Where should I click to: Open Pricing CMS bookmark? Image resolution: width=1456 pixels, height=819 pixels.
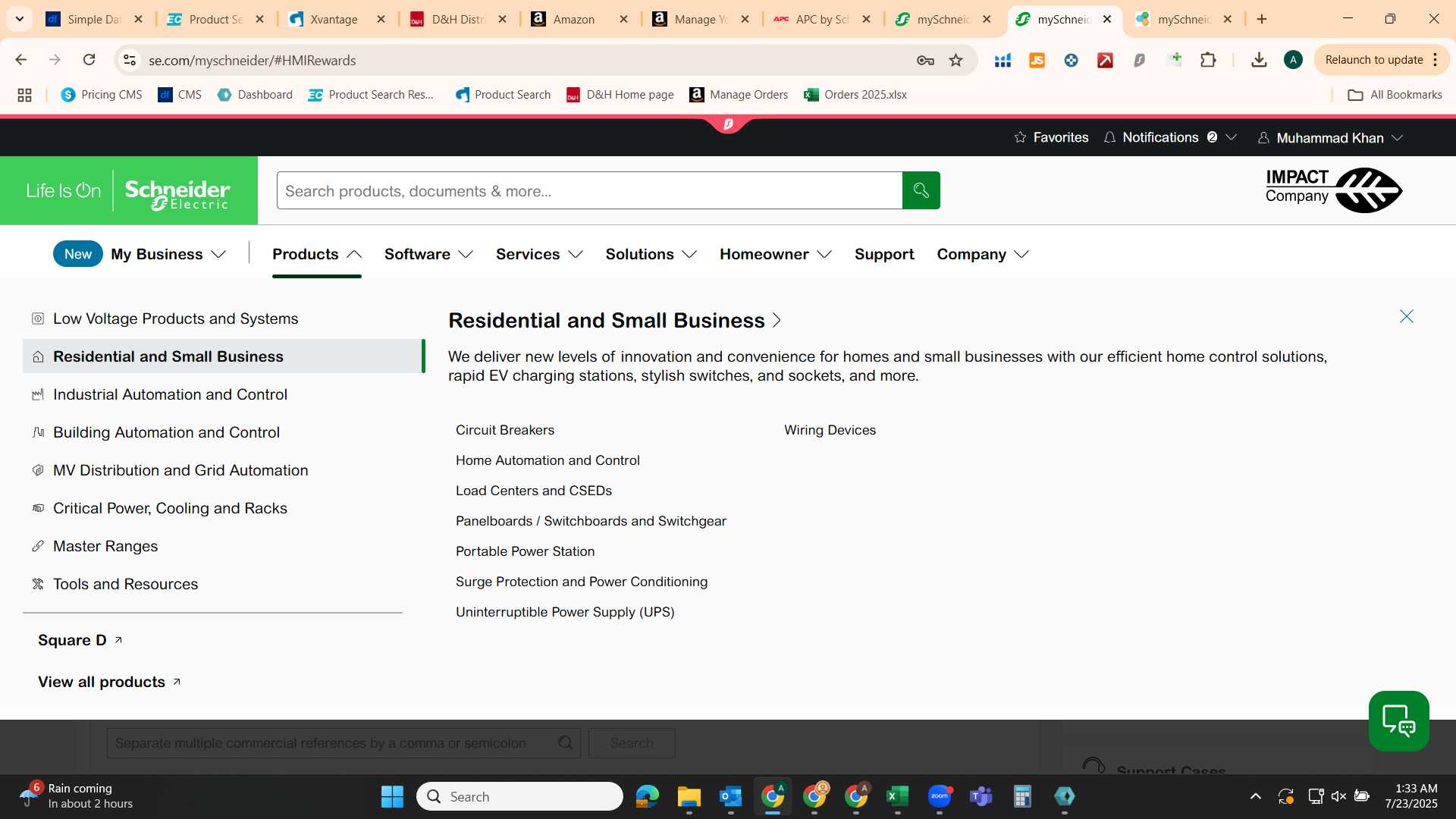coord(102,95)
